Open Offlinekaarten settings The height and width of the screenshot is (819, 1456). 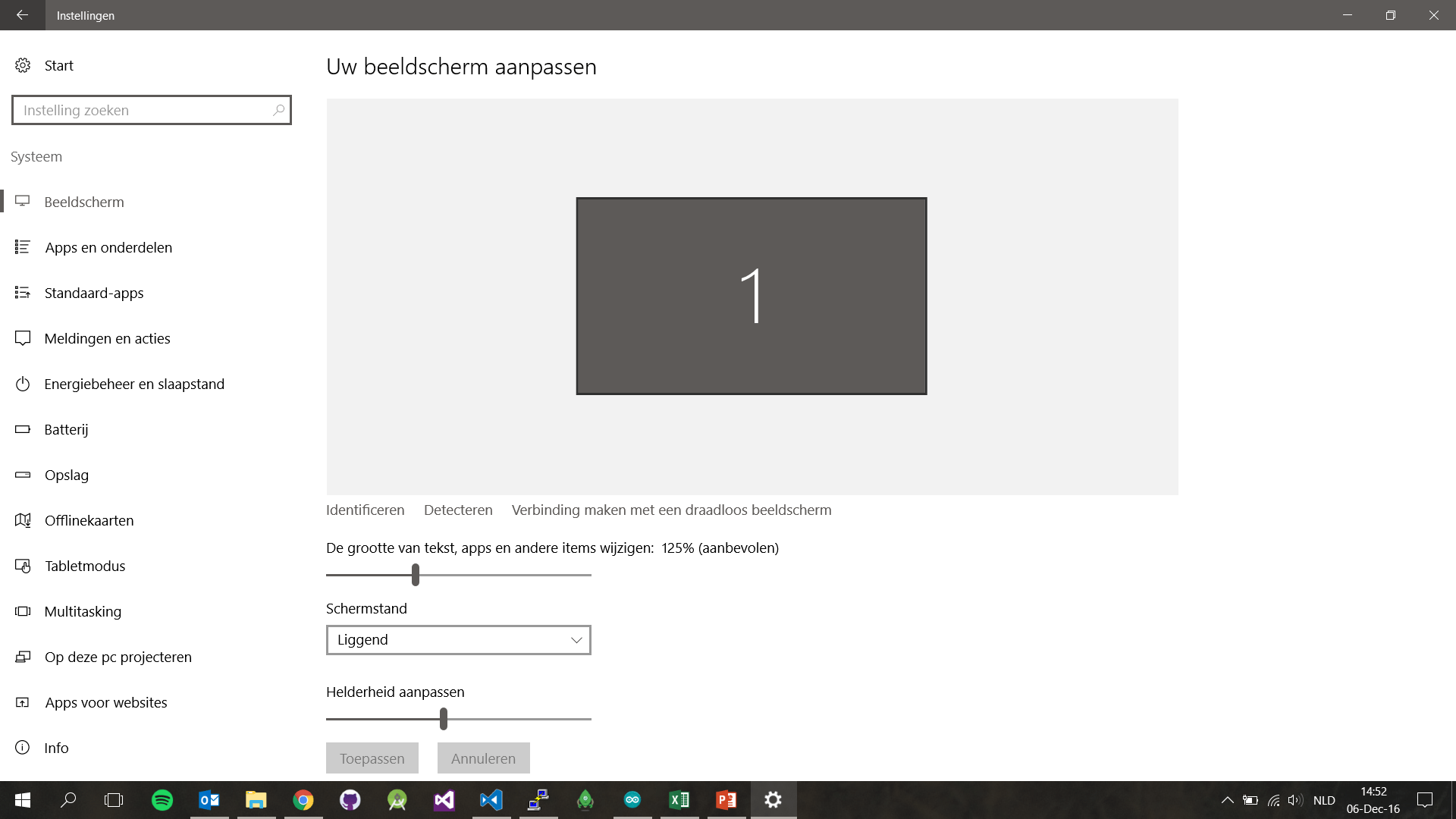89,520
